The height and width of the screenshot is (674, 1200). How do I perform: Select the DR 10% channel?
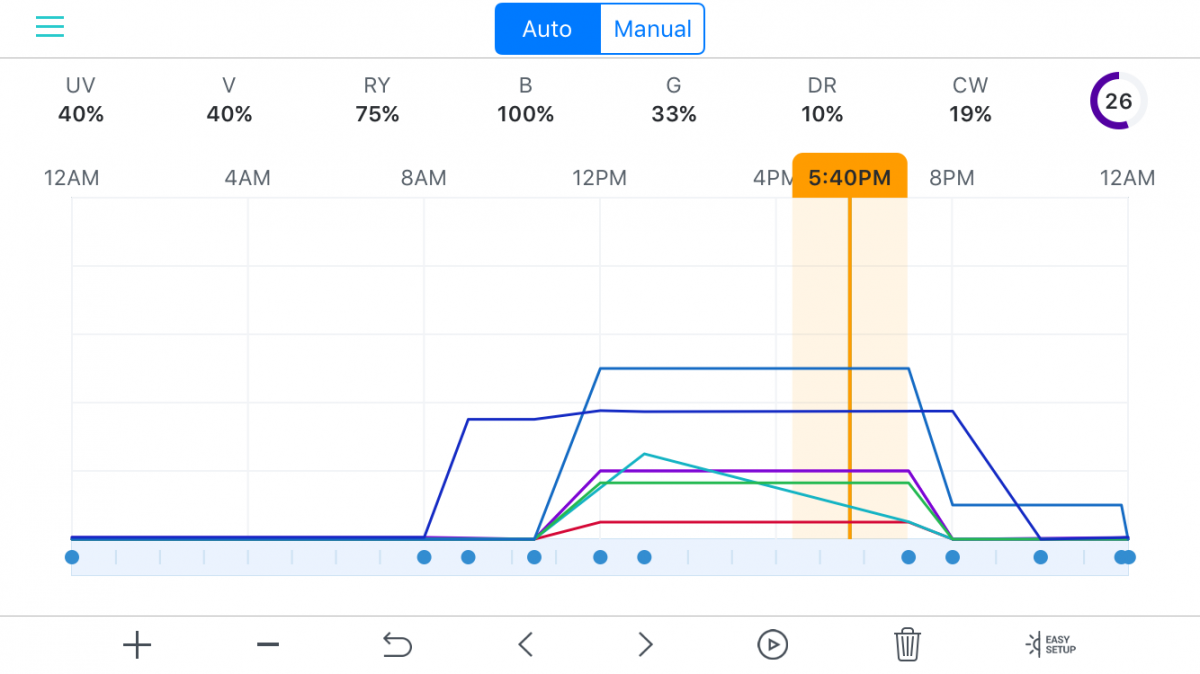click(822, 100)
